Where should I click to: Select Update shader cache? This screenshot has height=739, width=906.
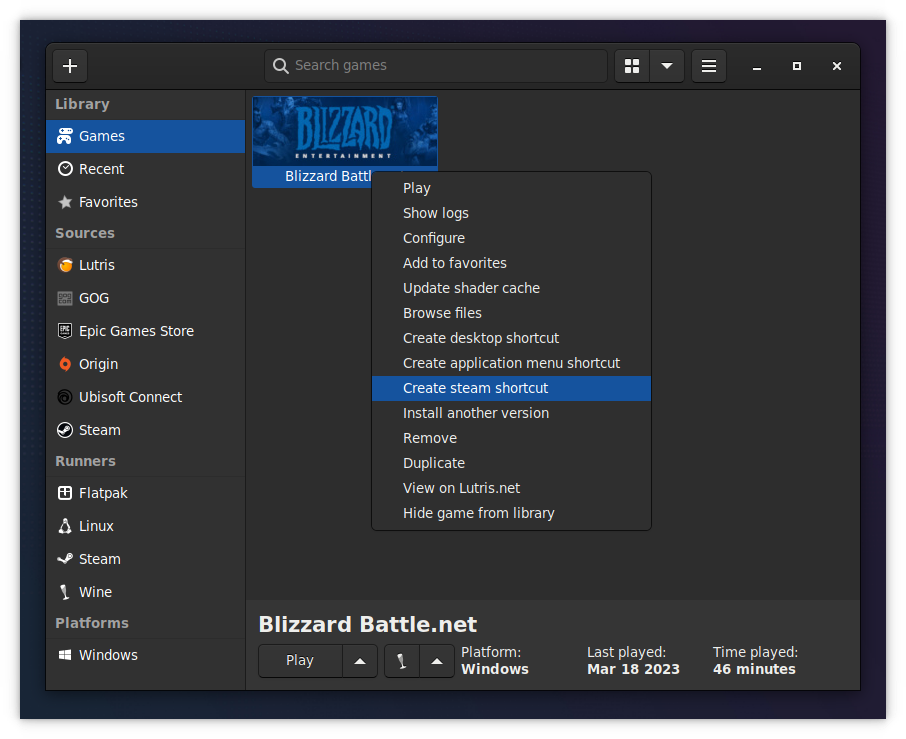pyautogui.click(x=511, y=288)
